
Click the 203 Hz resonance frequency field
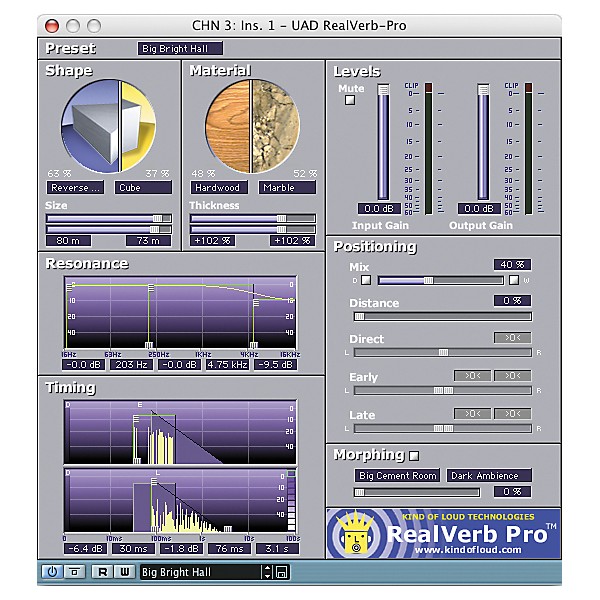coord(131,365)
